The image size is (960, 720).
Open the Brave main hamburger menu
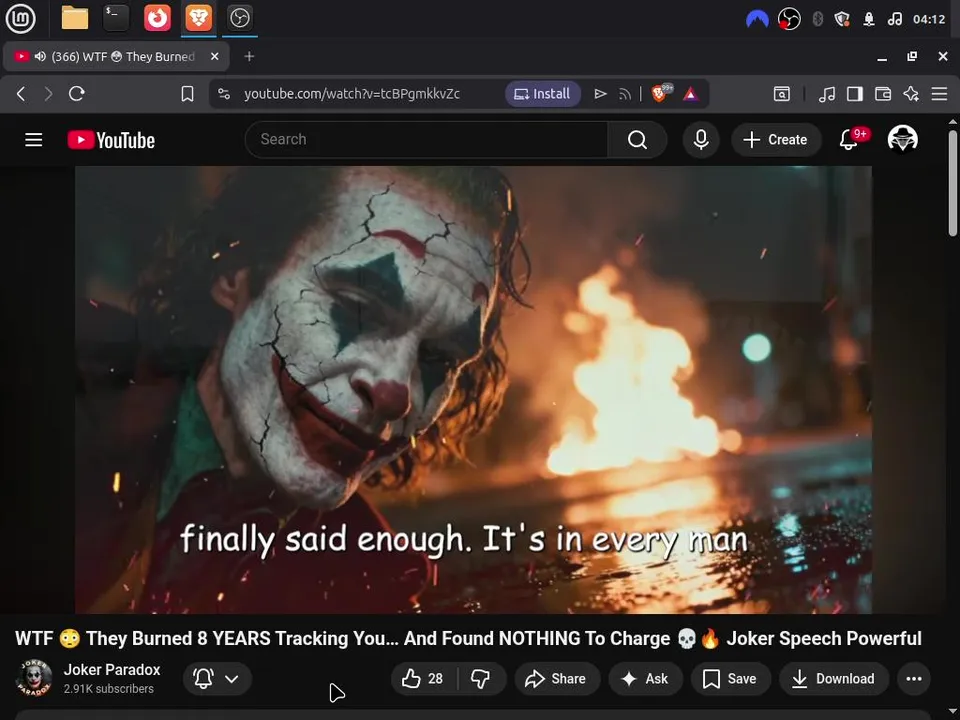coord(939,94)
